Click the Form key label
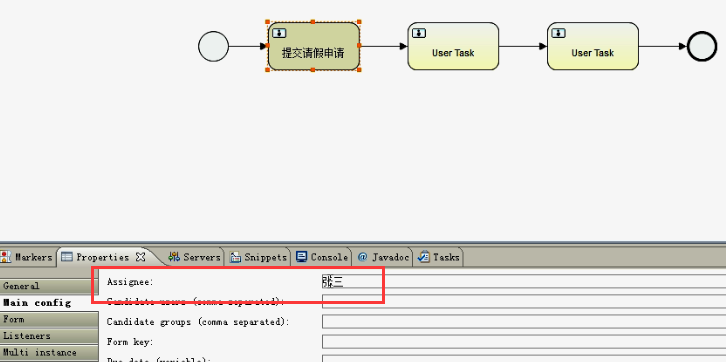The height and width of the screenshot is (362, 726). 130,342
